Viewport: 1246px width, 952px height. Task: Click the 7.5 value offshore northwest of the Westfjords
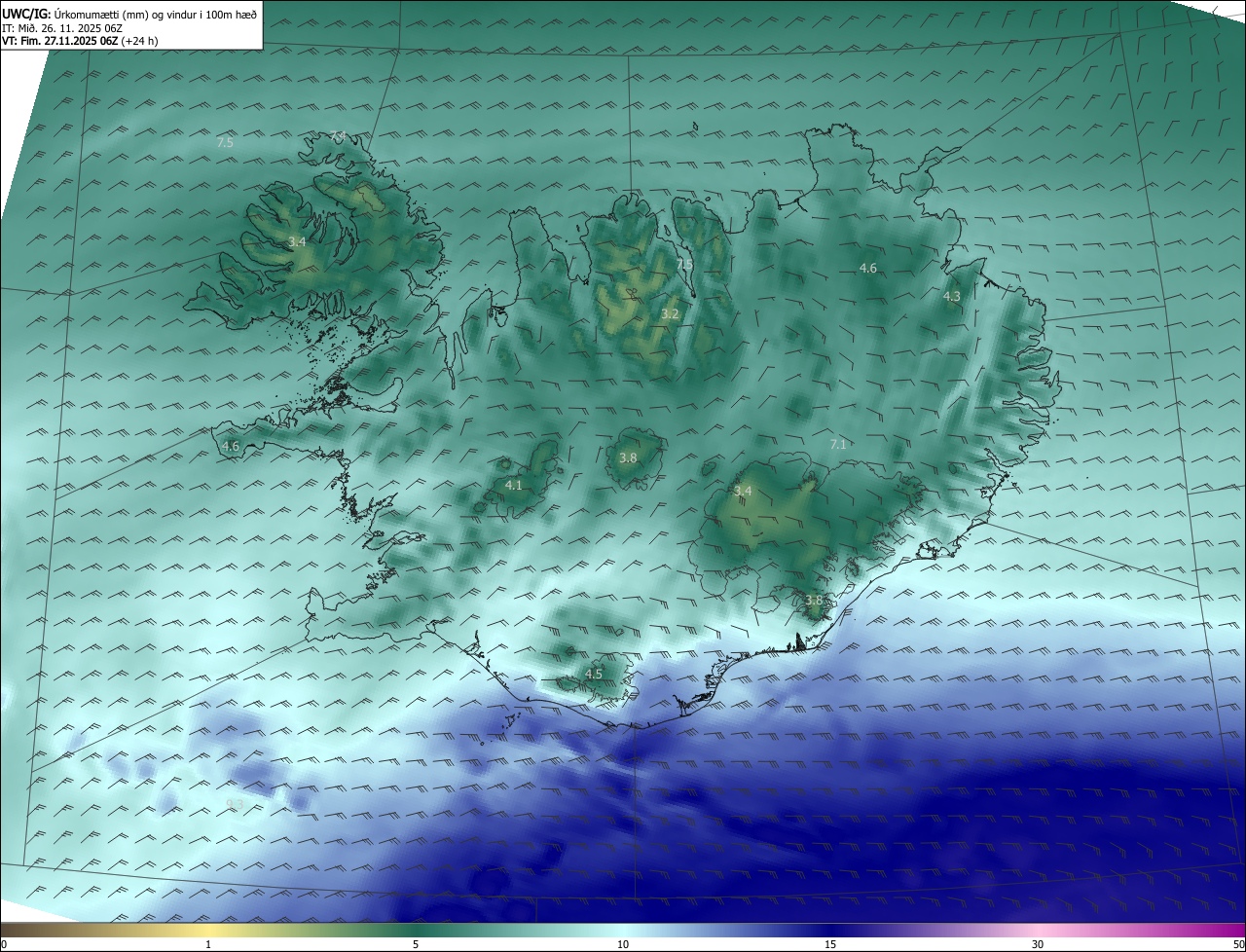point(225,142)
